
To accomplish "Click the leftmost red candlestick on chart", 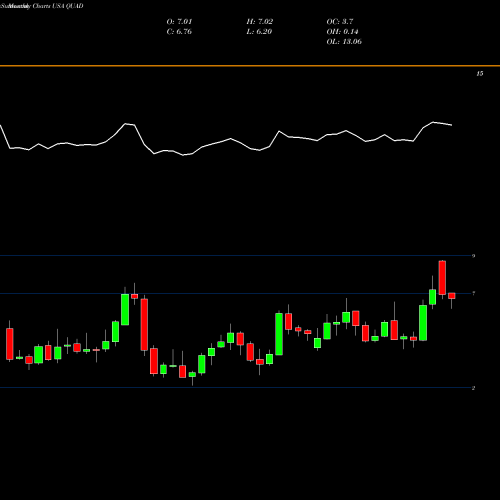I will (x=10, y=344).
